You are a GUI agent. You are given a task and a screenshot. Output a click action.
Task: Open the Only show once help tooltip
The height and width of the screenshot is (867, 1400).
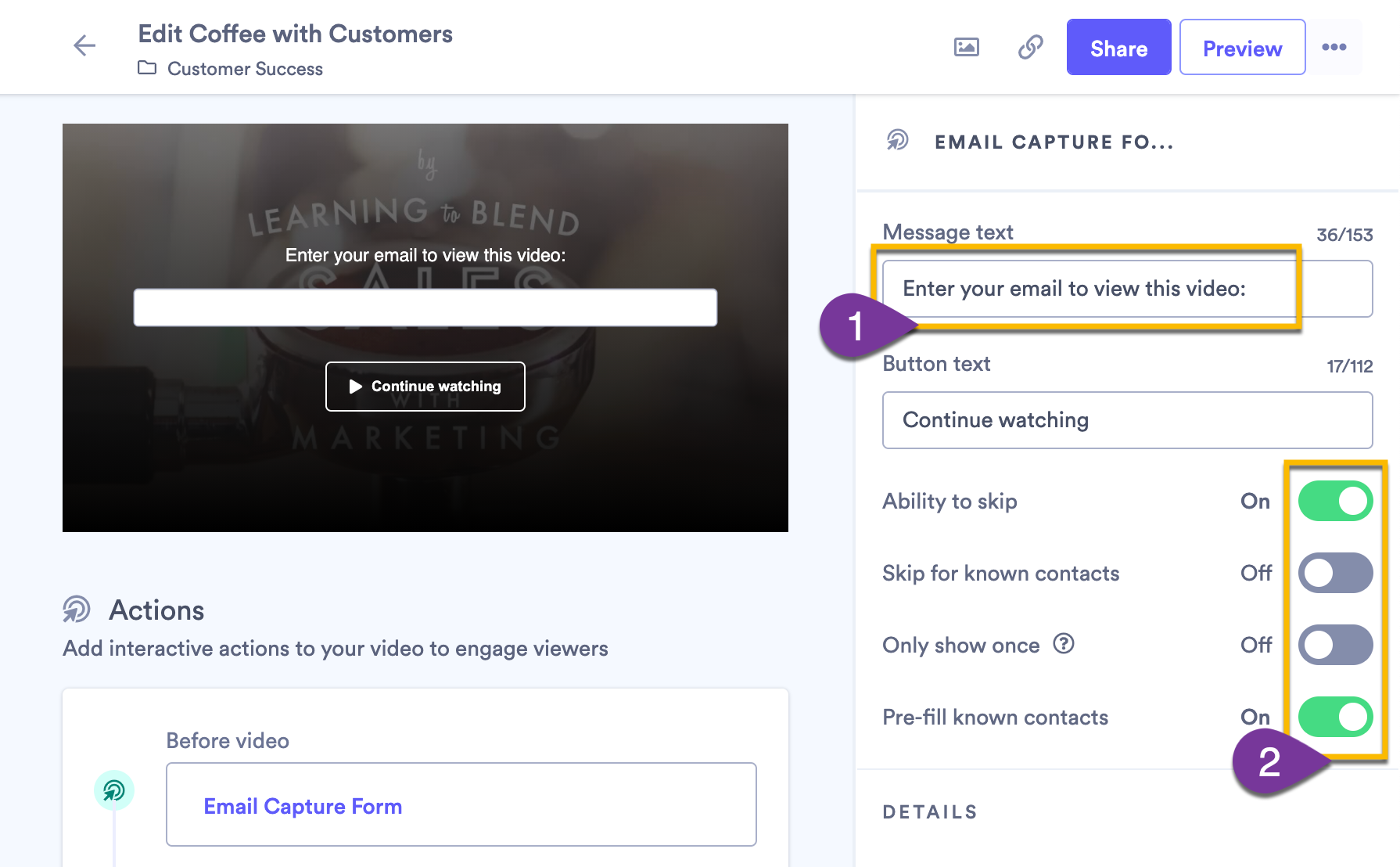[x=1064, y=645]
